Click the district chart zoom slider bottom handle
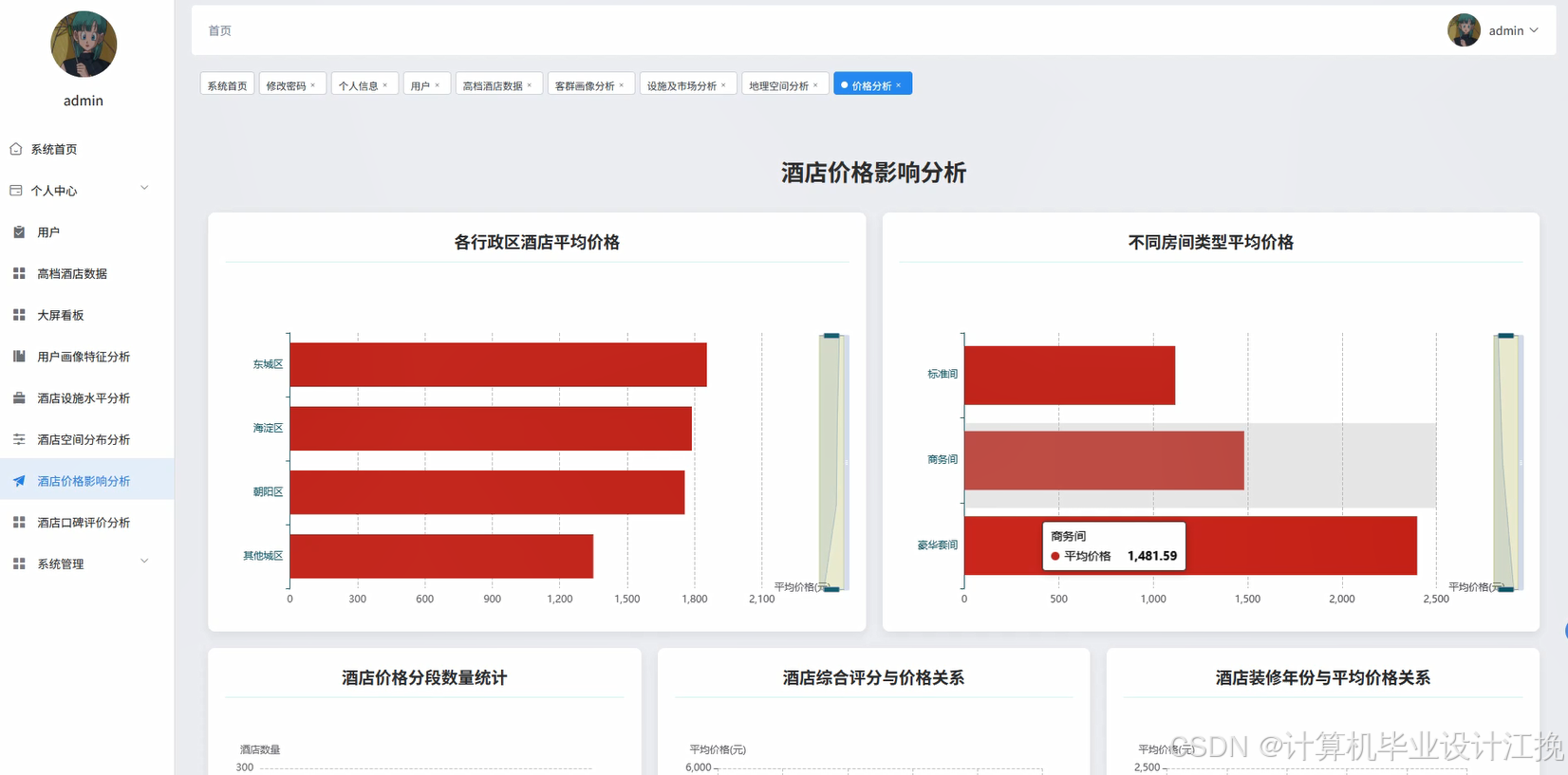Image resolution: width=1568 pixels, height=775 pixels. pyautogui.click(x=831, y=589)
